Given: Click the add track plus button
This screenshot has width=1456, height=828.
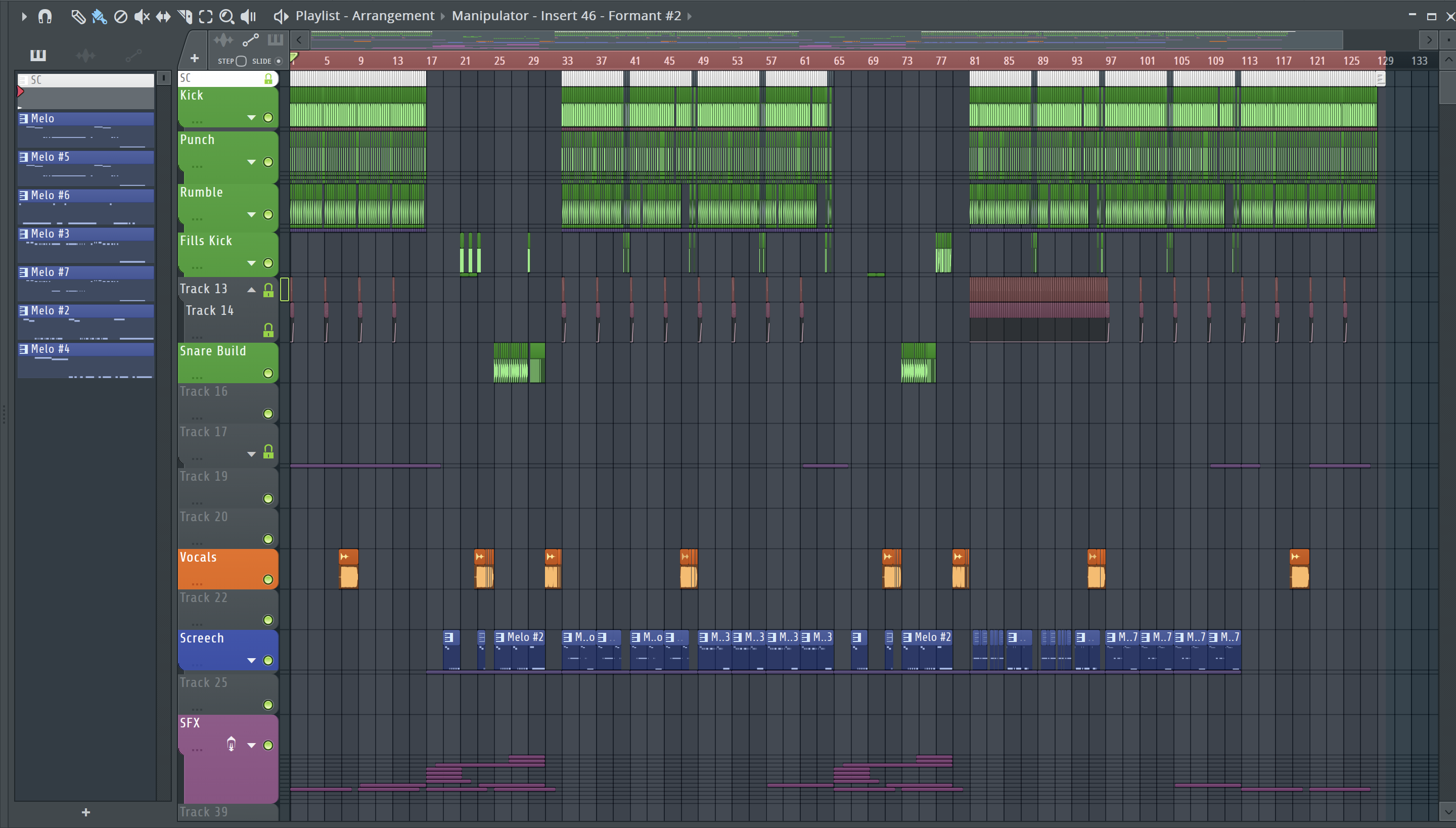Looking at the screenshot, I should point(194,59).
